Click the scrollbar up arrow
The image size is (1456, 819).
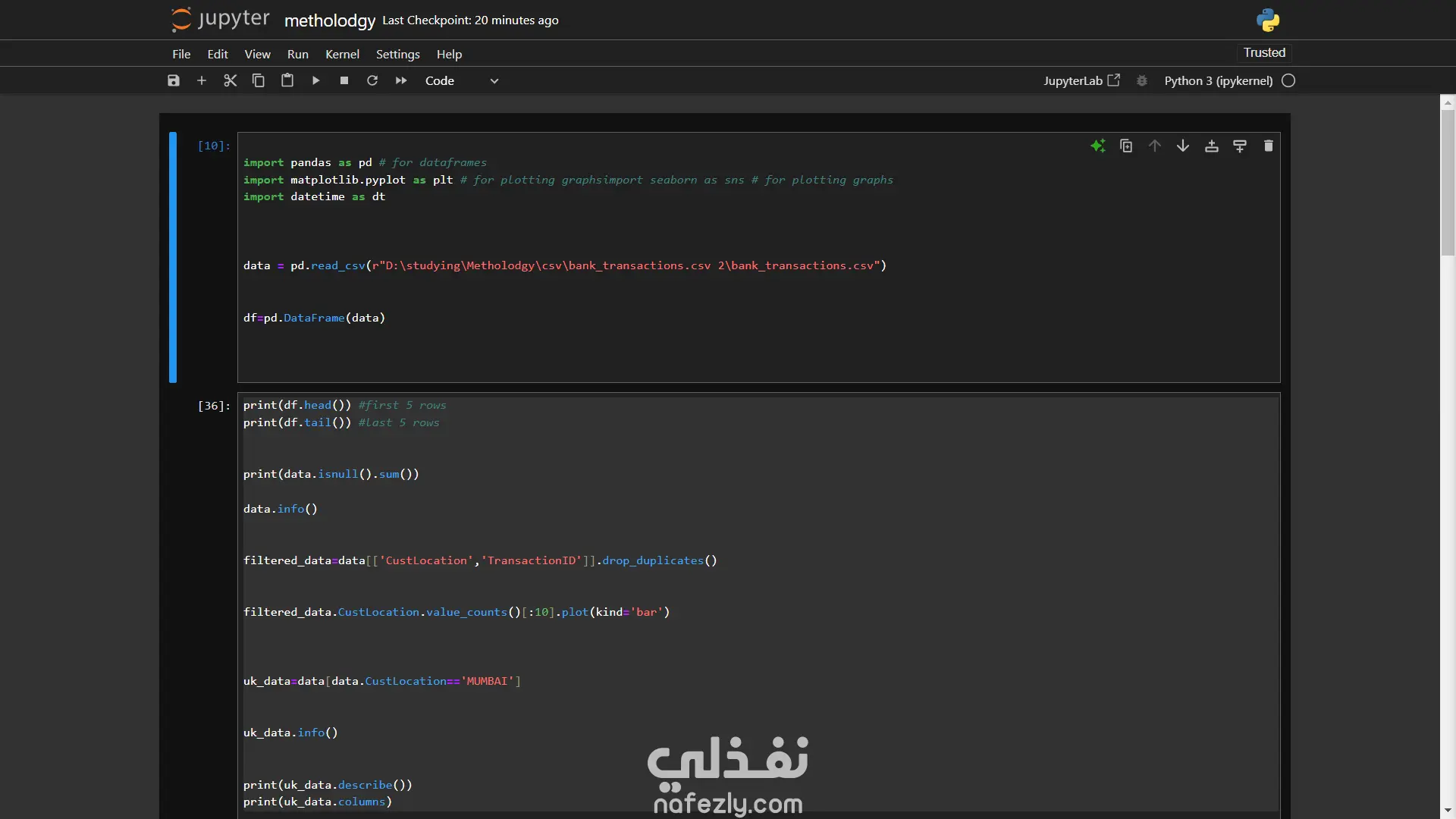pyautogui.click(x=1448, y=102)
